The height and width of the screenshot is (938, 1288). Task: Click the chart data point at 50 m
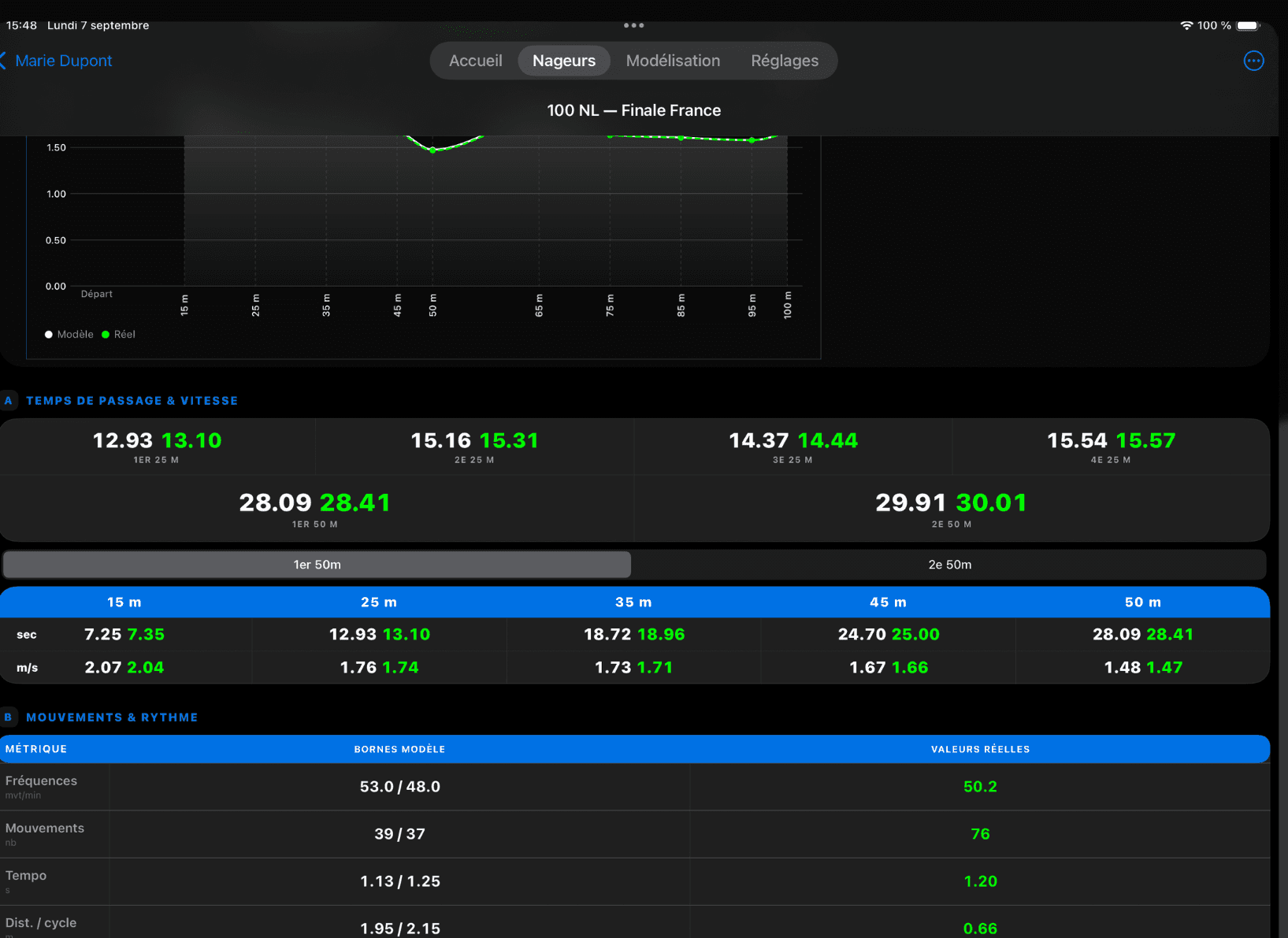(432, 150)
